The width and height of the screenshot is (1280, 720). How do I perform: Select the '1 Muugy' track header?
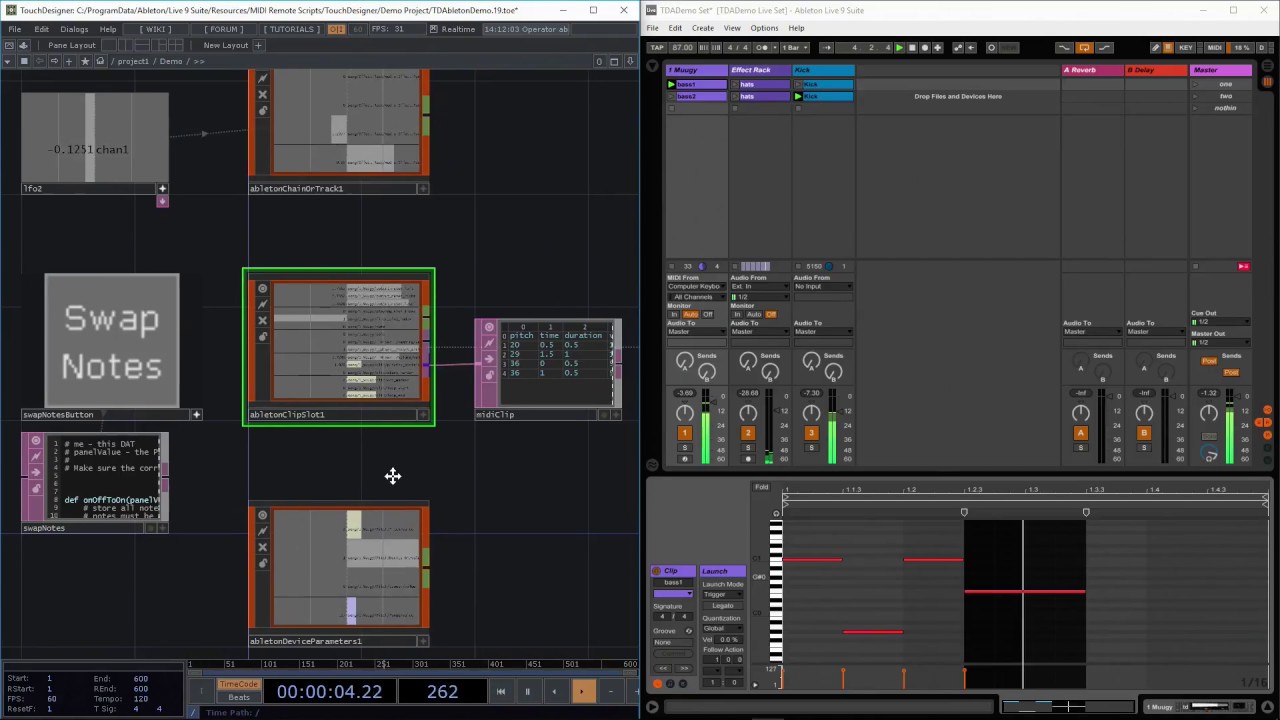point(696,70)
